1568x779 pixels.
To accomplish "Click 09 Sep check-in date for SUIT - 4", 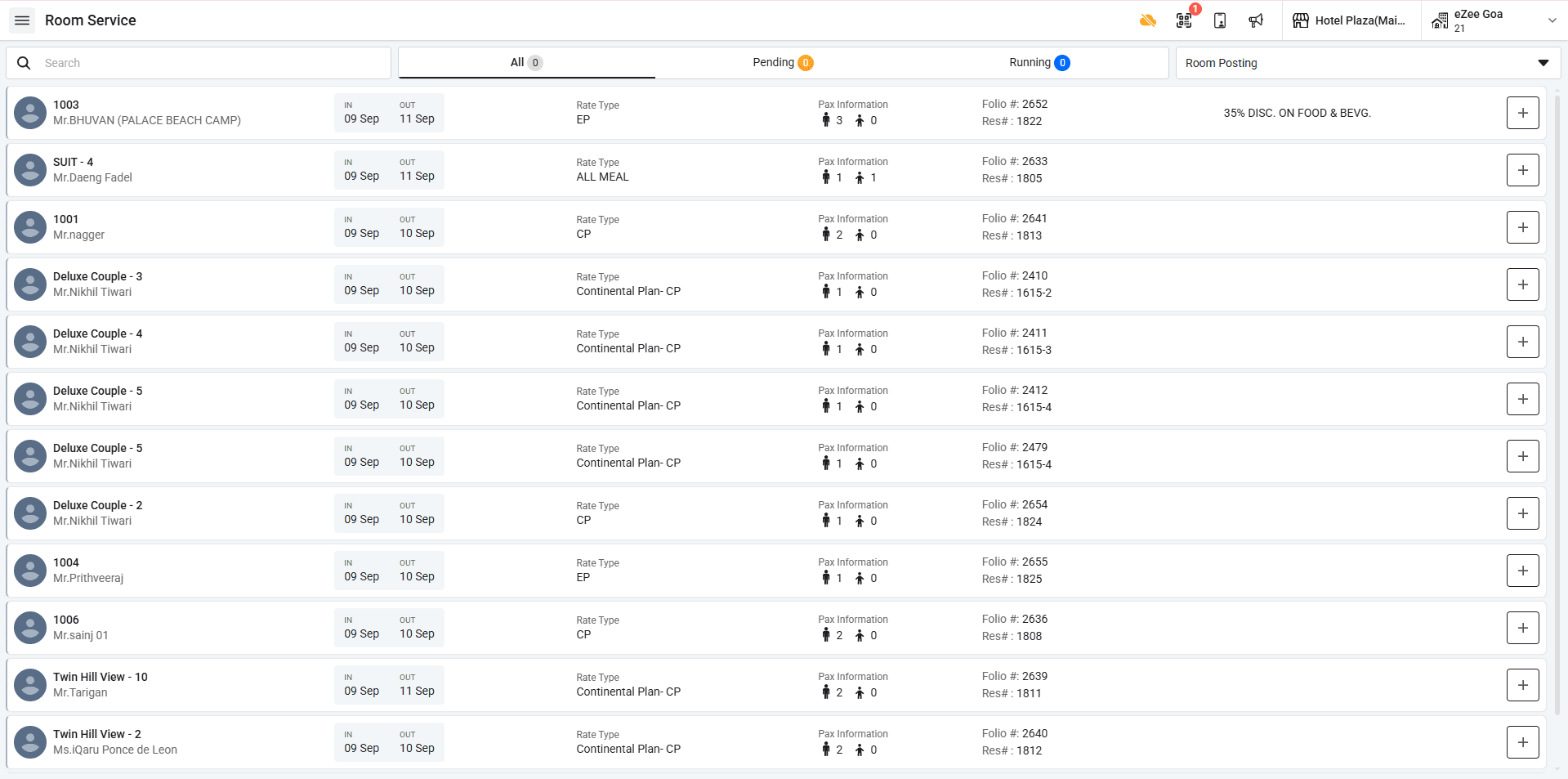I will coord(361,176).
